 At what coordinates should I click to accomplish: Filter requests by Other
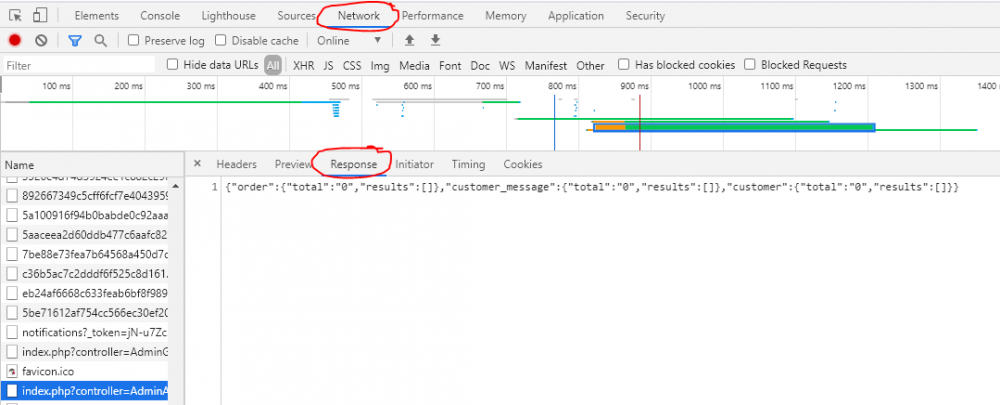591,65
